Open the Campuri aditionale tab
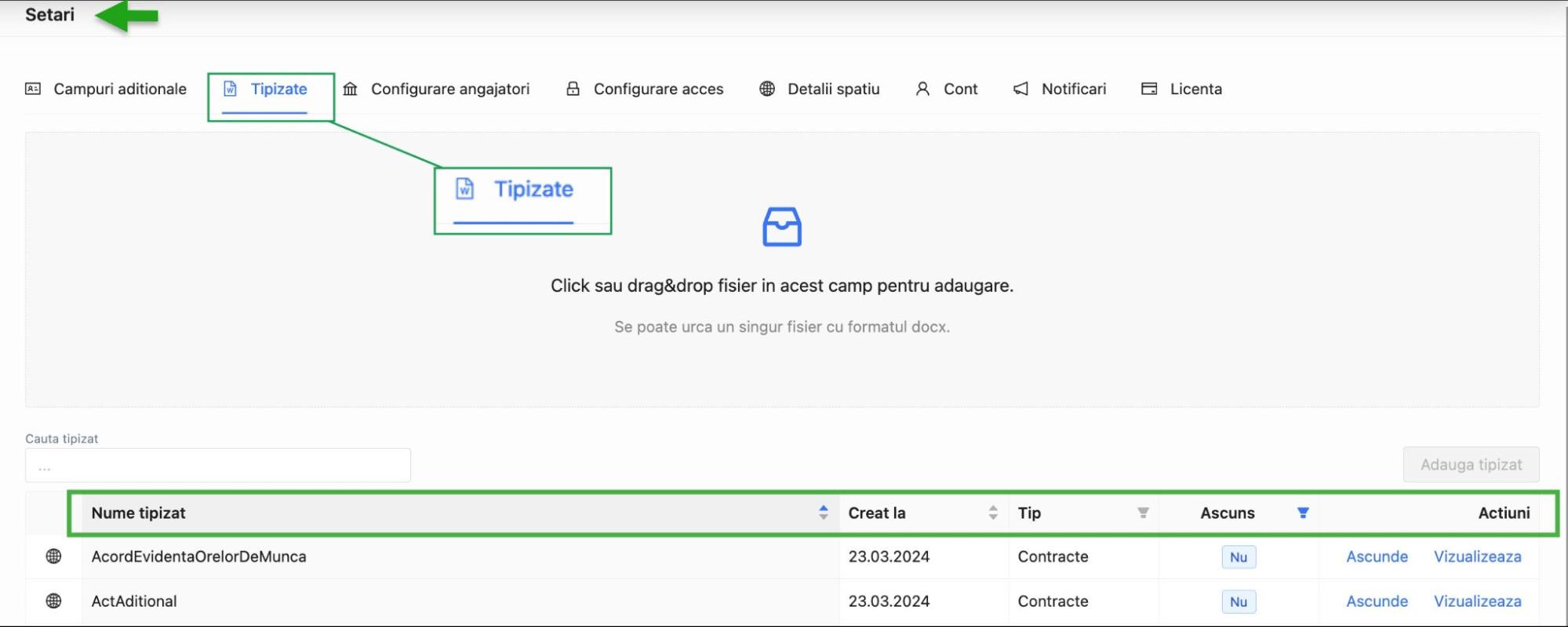Viewport: 1568px width, 627px height. 106,89
